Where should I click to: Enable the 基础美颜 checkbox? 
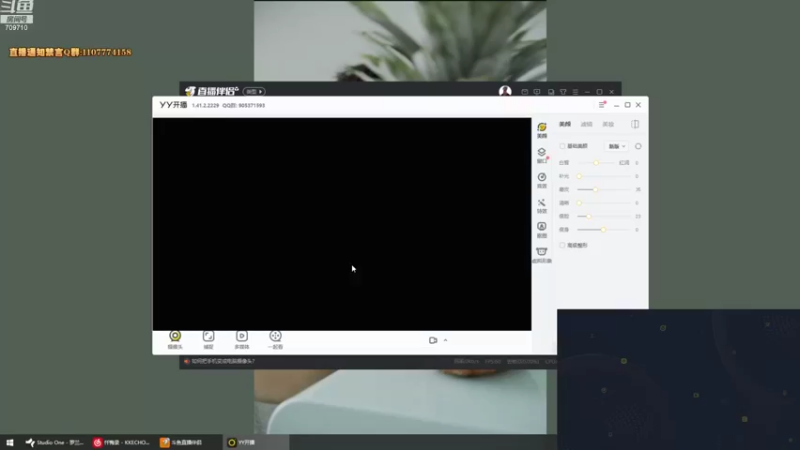coord(562,146)
